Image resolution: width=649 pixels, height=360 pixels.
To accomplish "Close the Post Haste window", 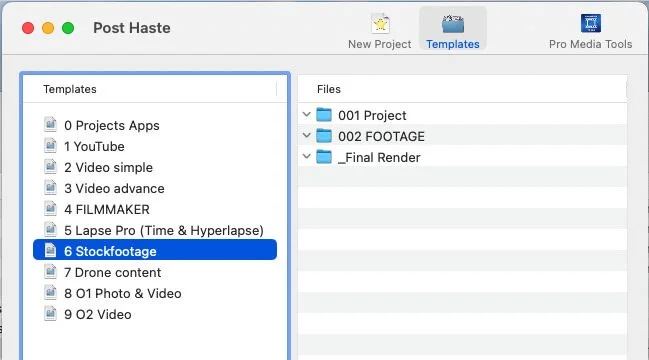I will pos(28,28).
